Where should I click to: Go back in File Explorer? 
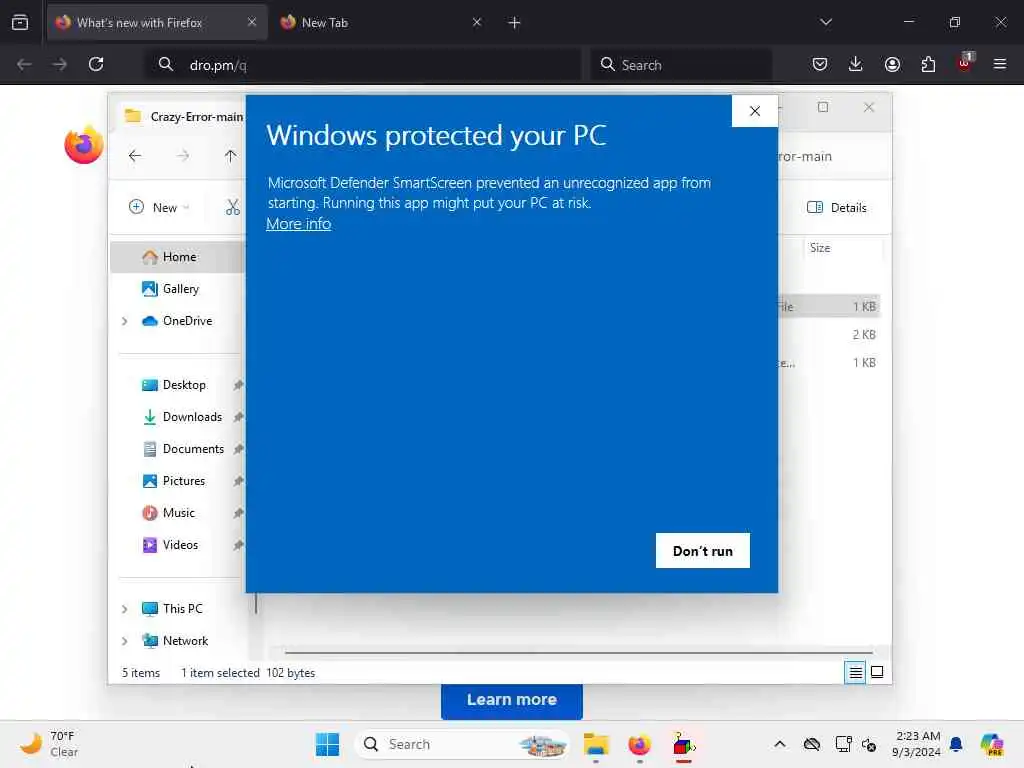pos(135,155)
